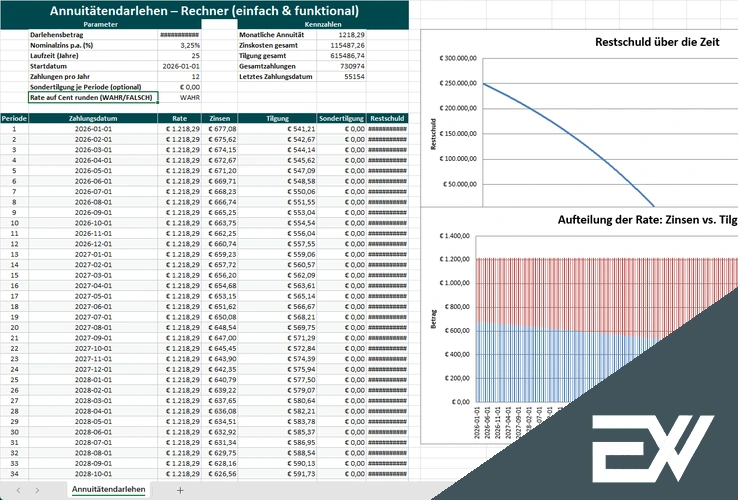Click the Letztes Zahlungsdatum label
This screenshot has height=500, width=738.
[276, 77]
